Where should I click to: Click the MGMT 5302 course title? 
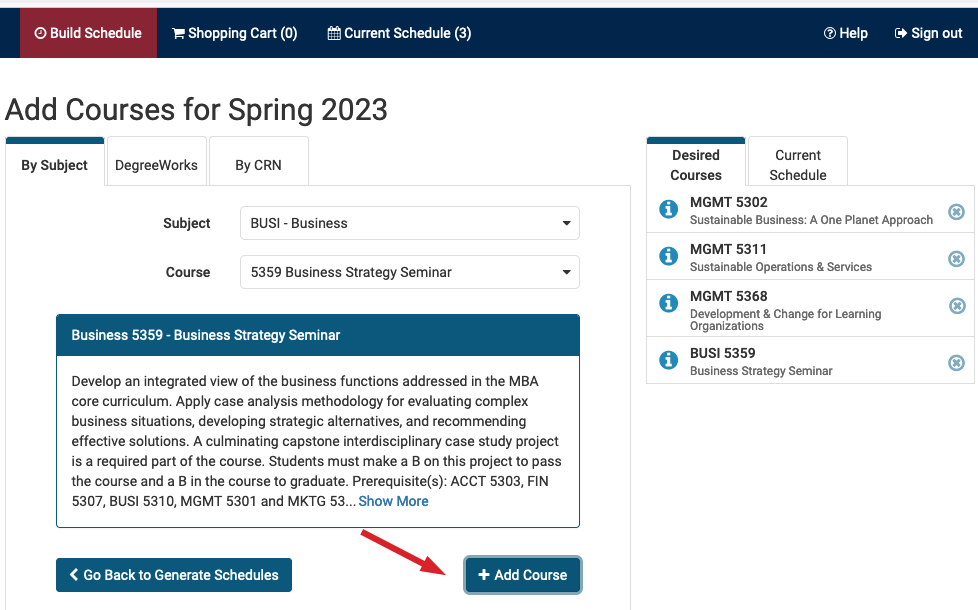(x=729, y=202)
